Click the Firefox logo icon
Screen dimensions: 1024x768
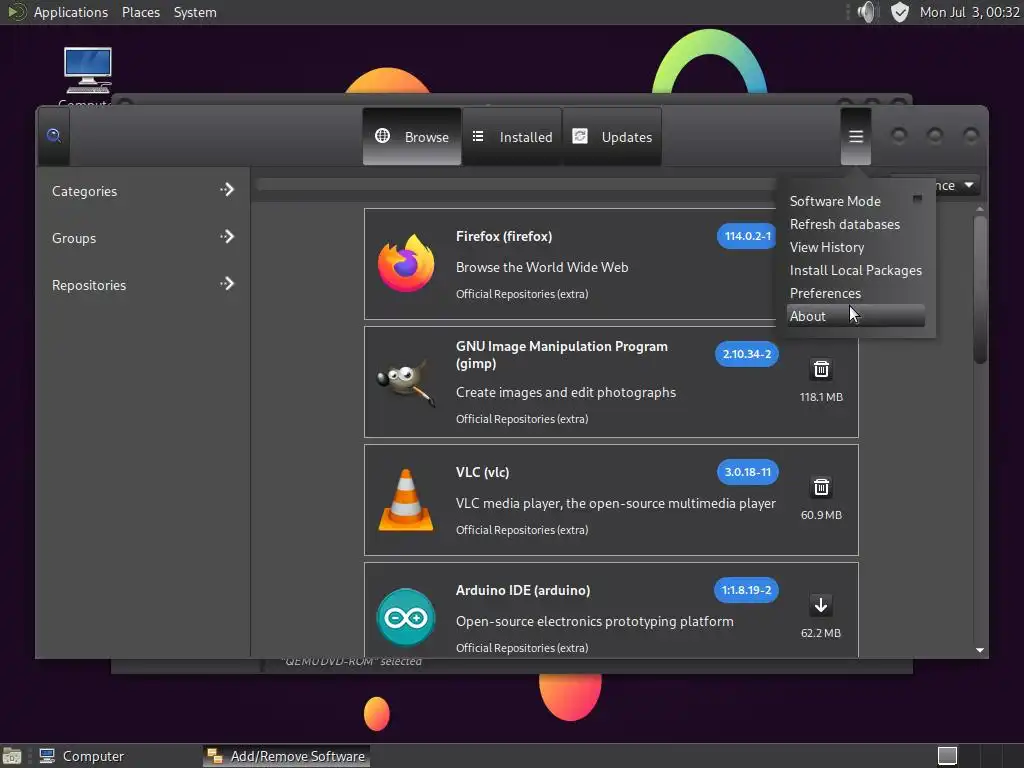pyautogui.click(x=406, y=264)
